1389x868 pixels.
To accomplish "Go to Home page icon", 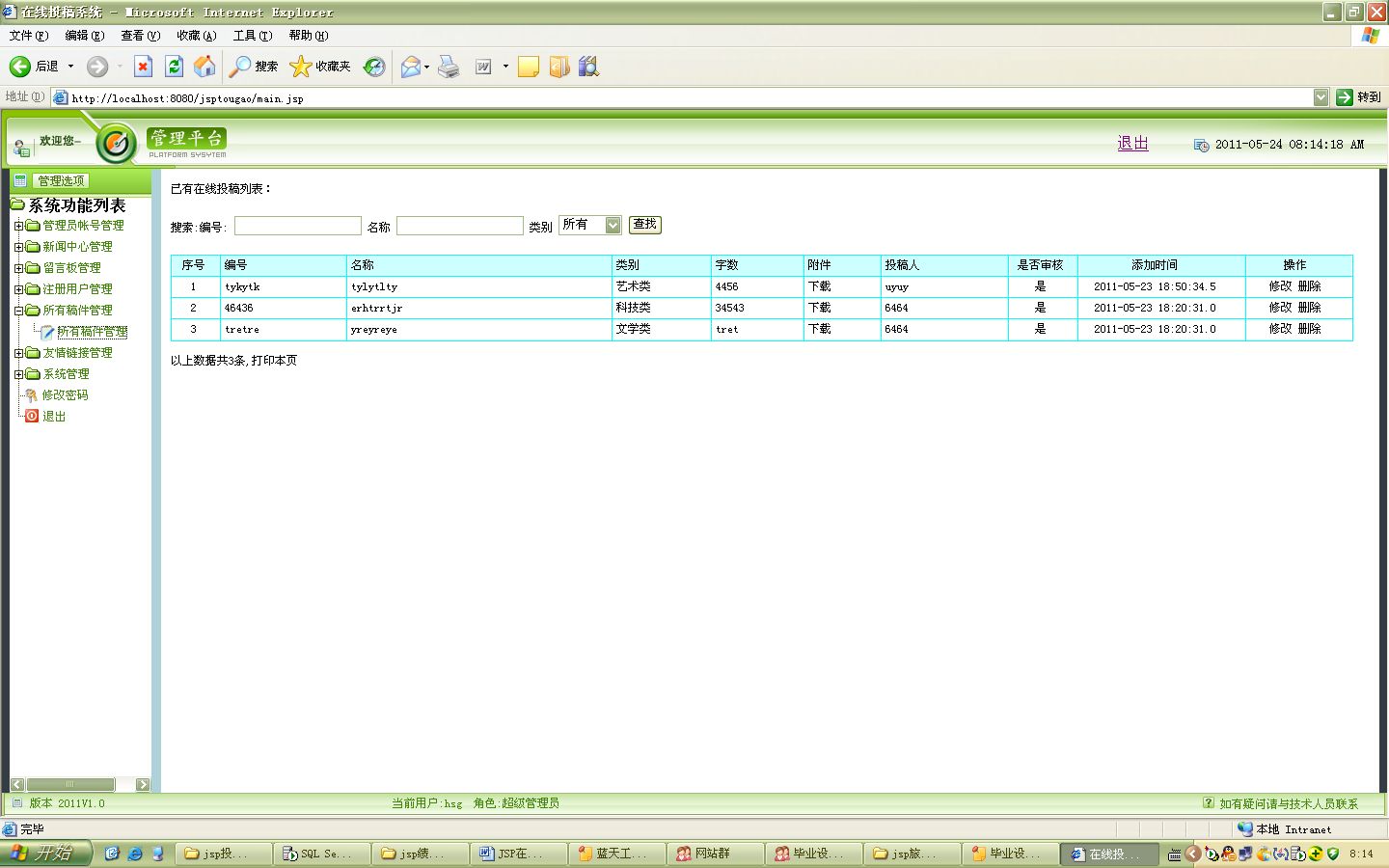I will pos(204,67).
